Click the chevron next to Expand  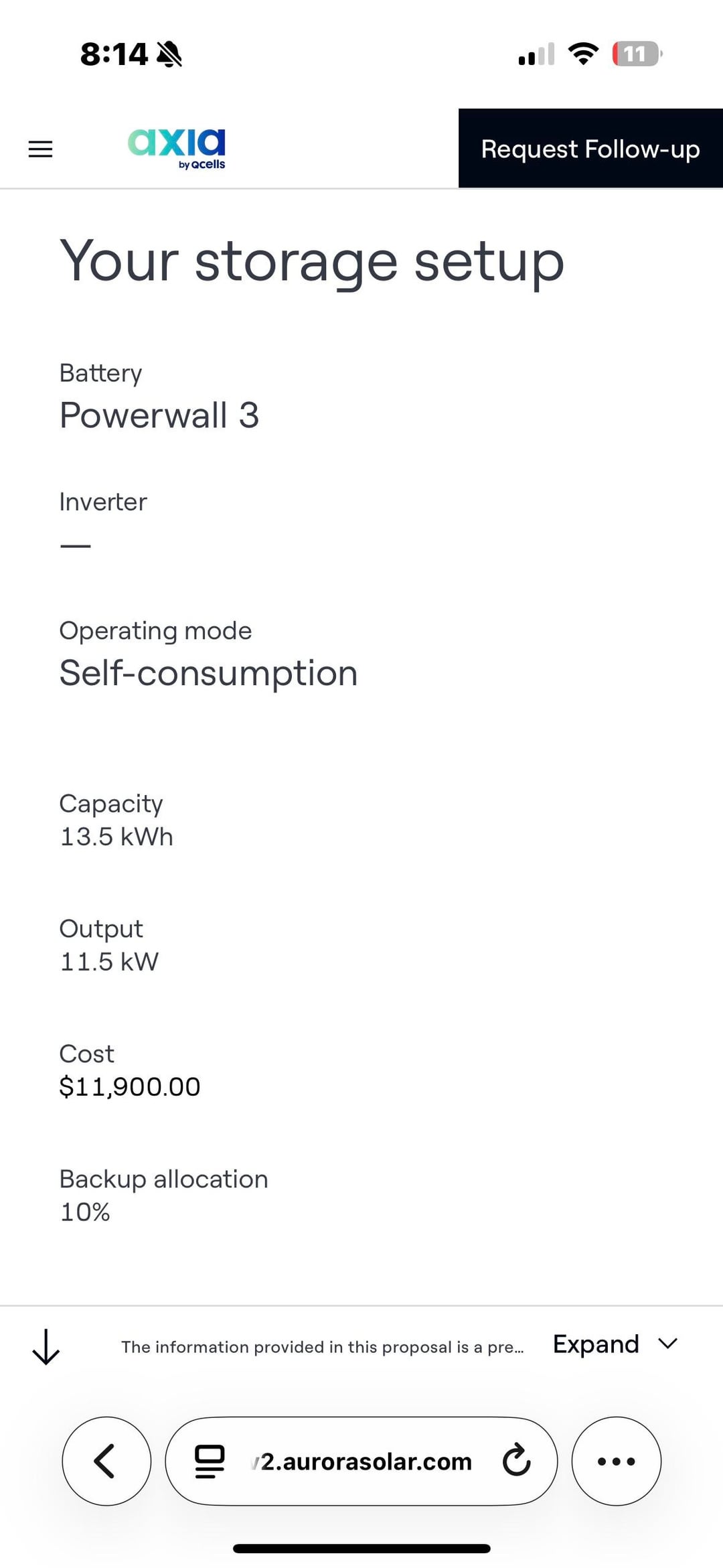668,1344
